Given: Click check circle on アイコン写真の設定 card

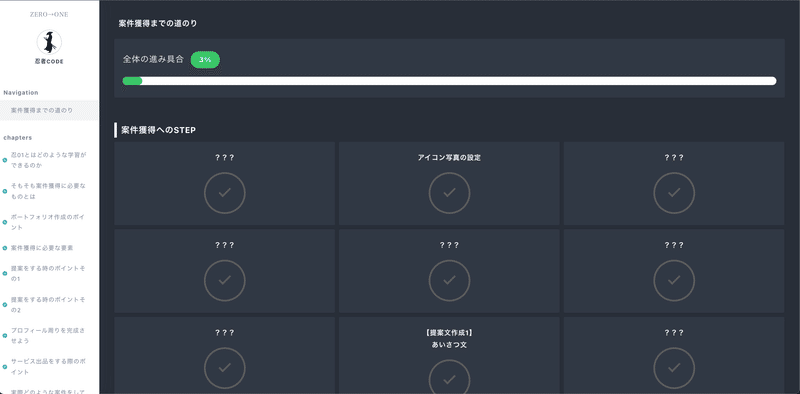Looking at the screenshot, I should pos(449,193).
